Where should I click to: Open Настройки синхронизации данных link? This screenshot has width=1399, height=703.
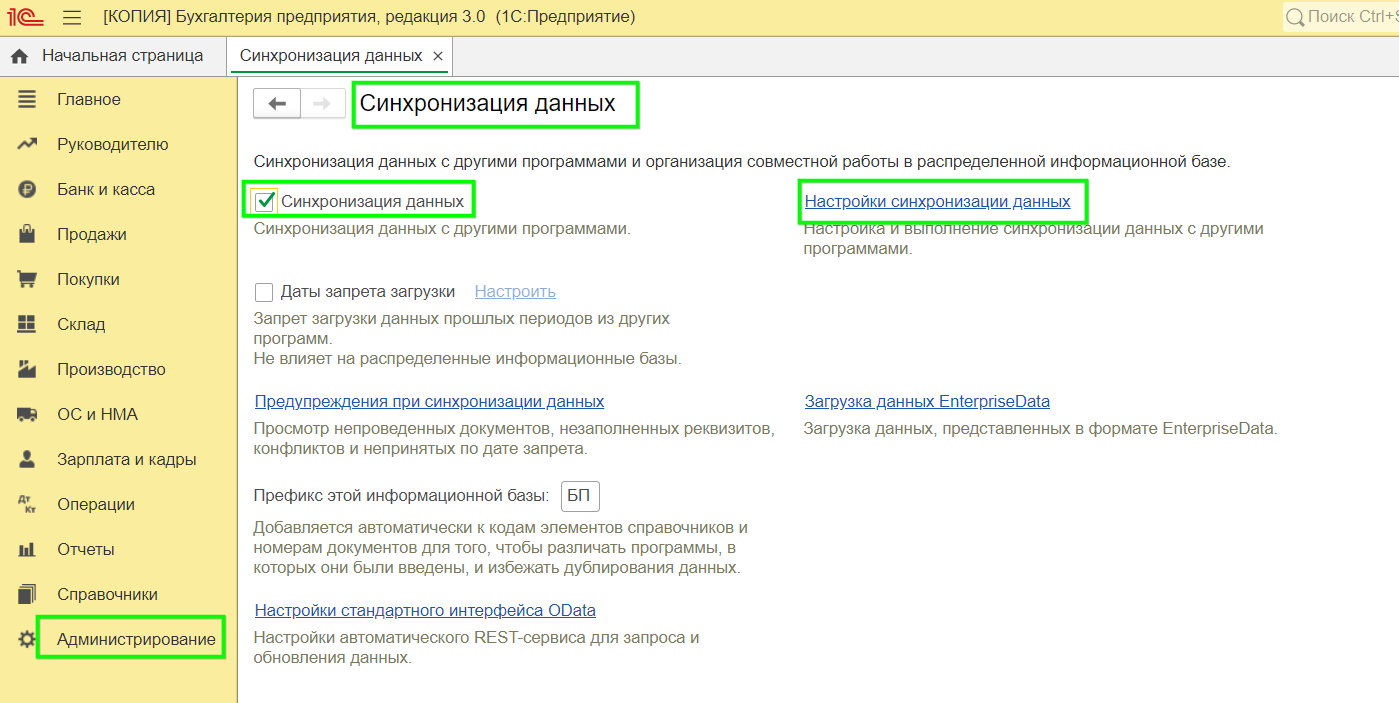point(937,201)
